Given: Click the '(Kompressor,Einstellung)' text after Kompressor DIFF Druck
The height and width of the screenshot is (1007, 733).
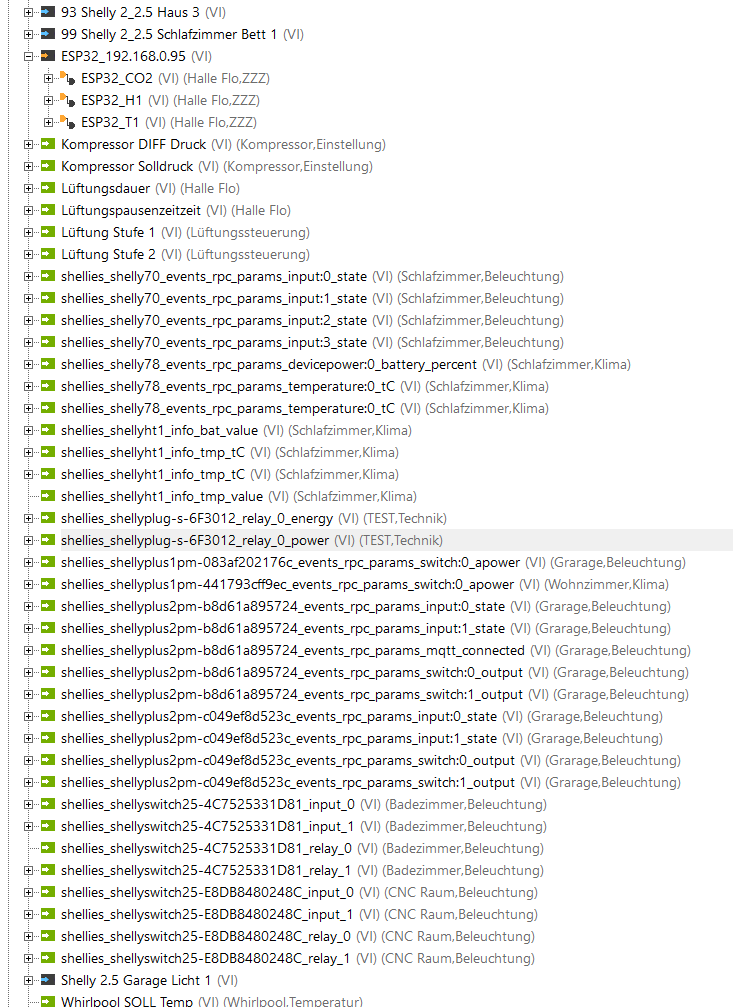Looking at the screenshot, I should (x=311, y=144).
